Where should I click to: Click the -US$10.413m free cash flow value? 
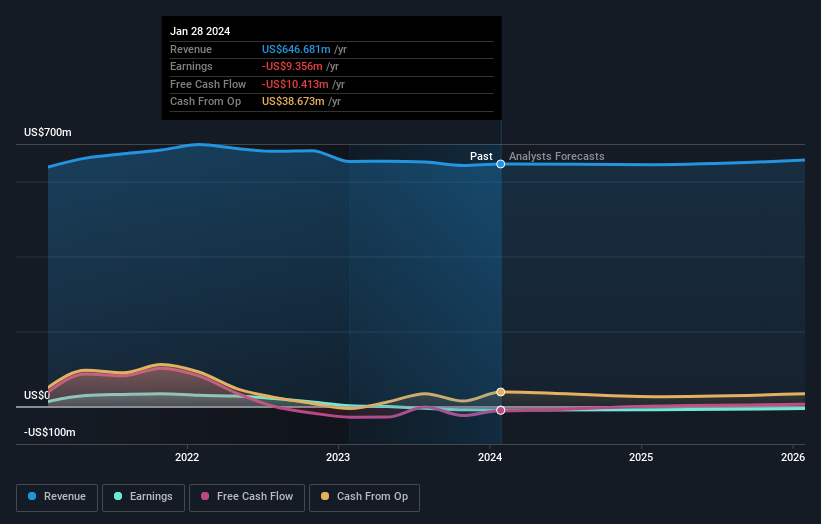[x=295, y=84]
